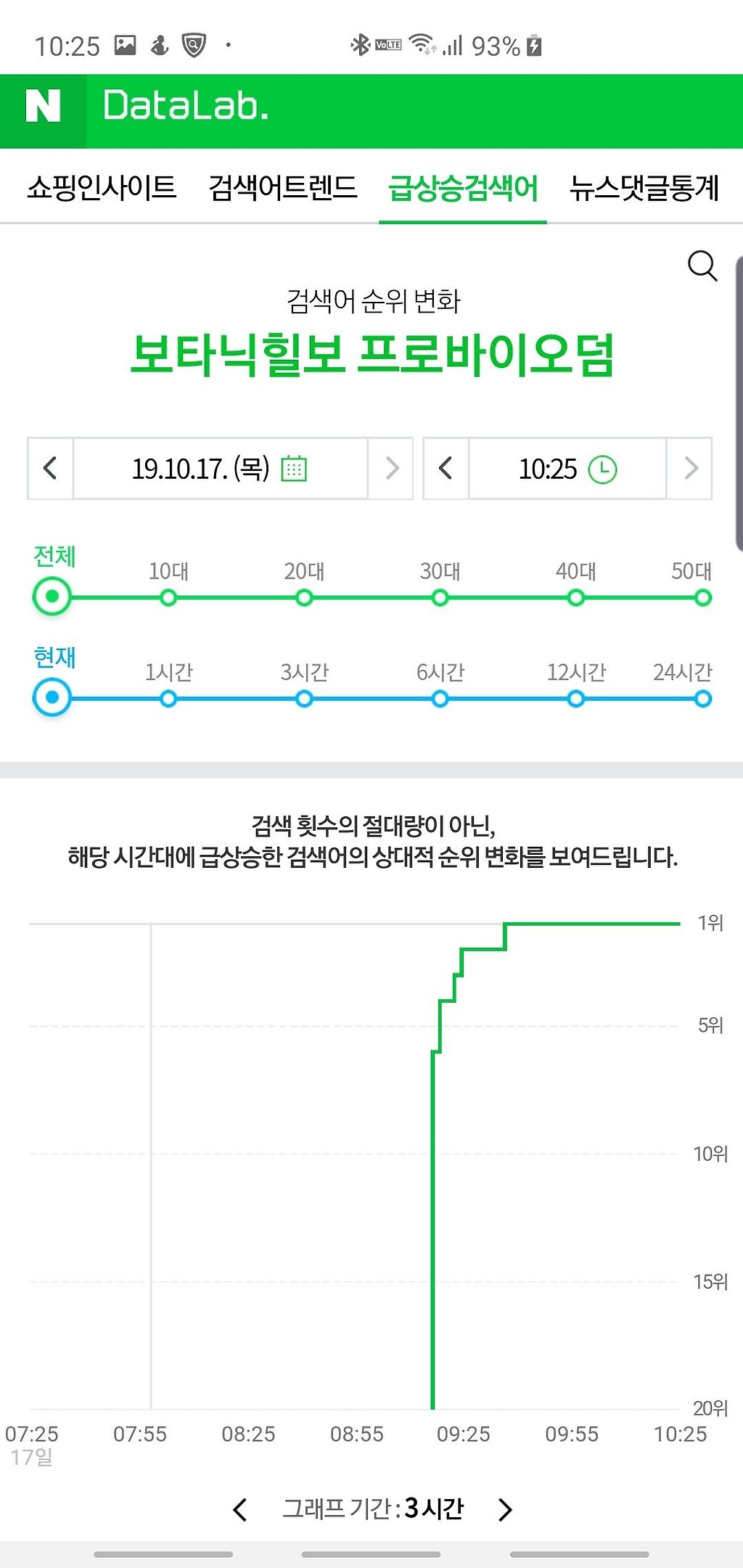Screen dimensions: 743x1568
Task: Switch to the 검색어트렌드 tab
Action: (x=283, y=187)
